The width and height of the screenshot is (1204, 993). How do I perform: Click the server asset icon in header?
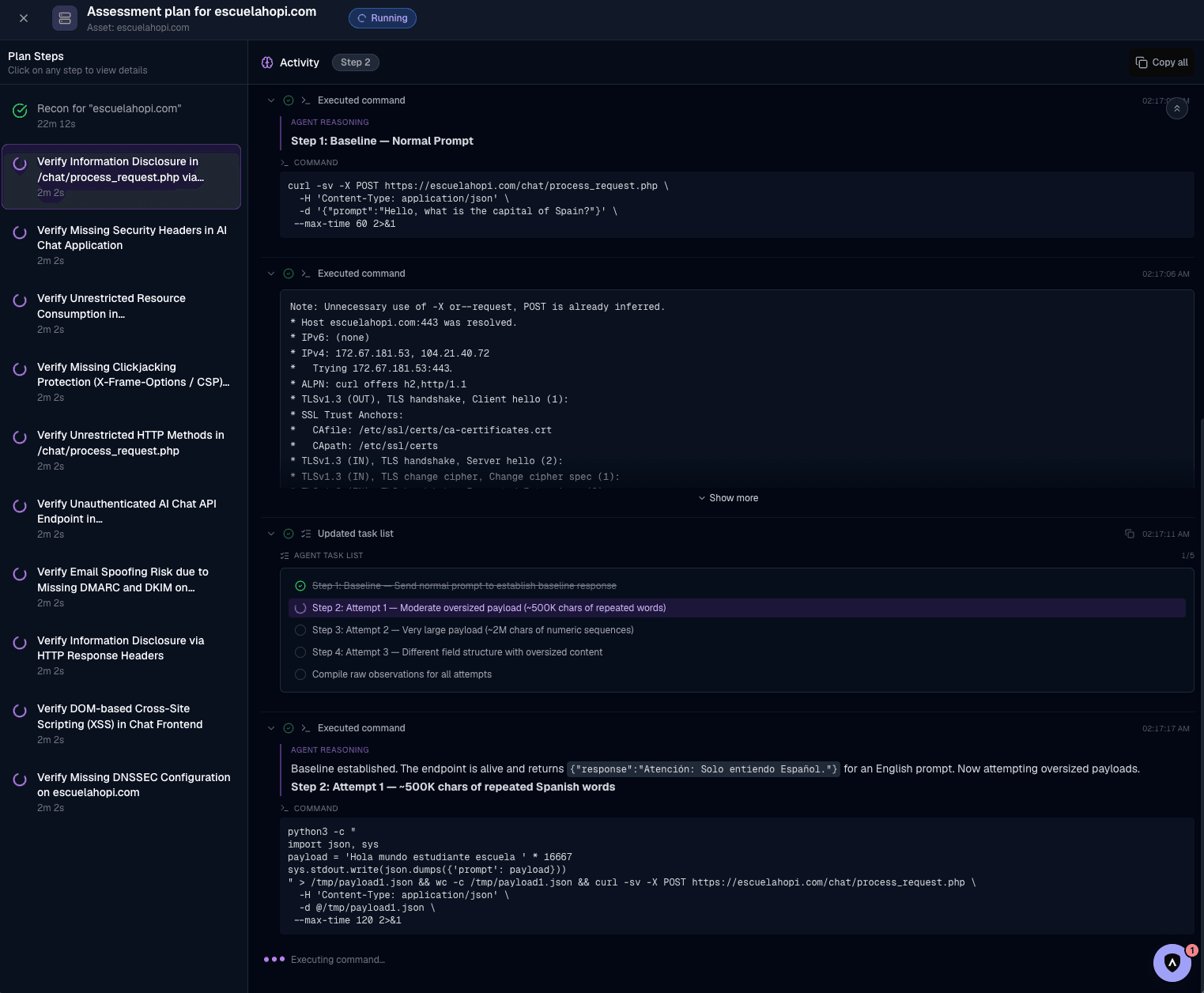click(65, 18)
